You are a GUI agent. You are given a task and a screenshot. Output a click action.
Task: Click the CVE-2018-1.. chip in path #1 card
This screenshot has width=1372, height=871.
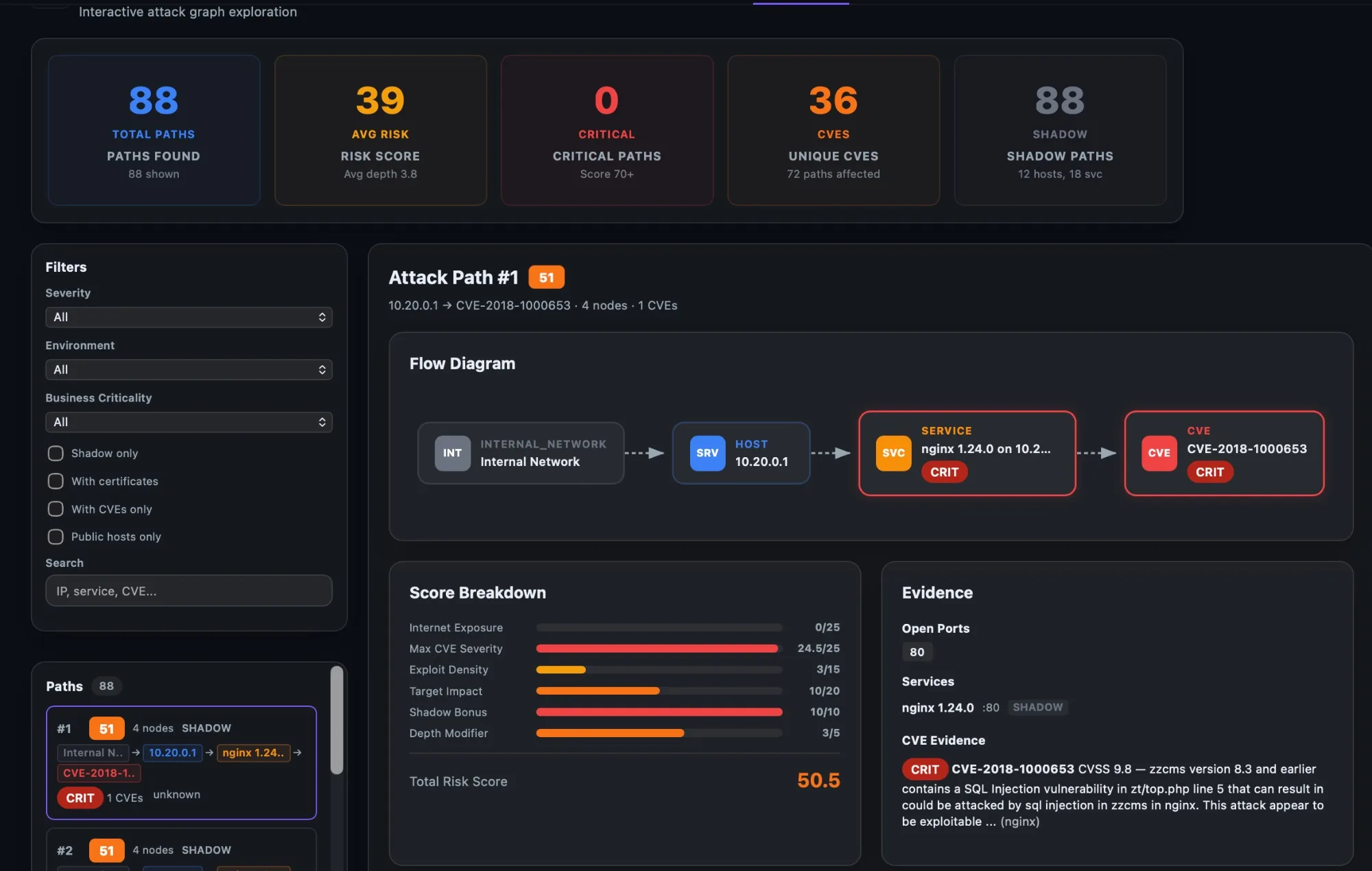point(99,773)
